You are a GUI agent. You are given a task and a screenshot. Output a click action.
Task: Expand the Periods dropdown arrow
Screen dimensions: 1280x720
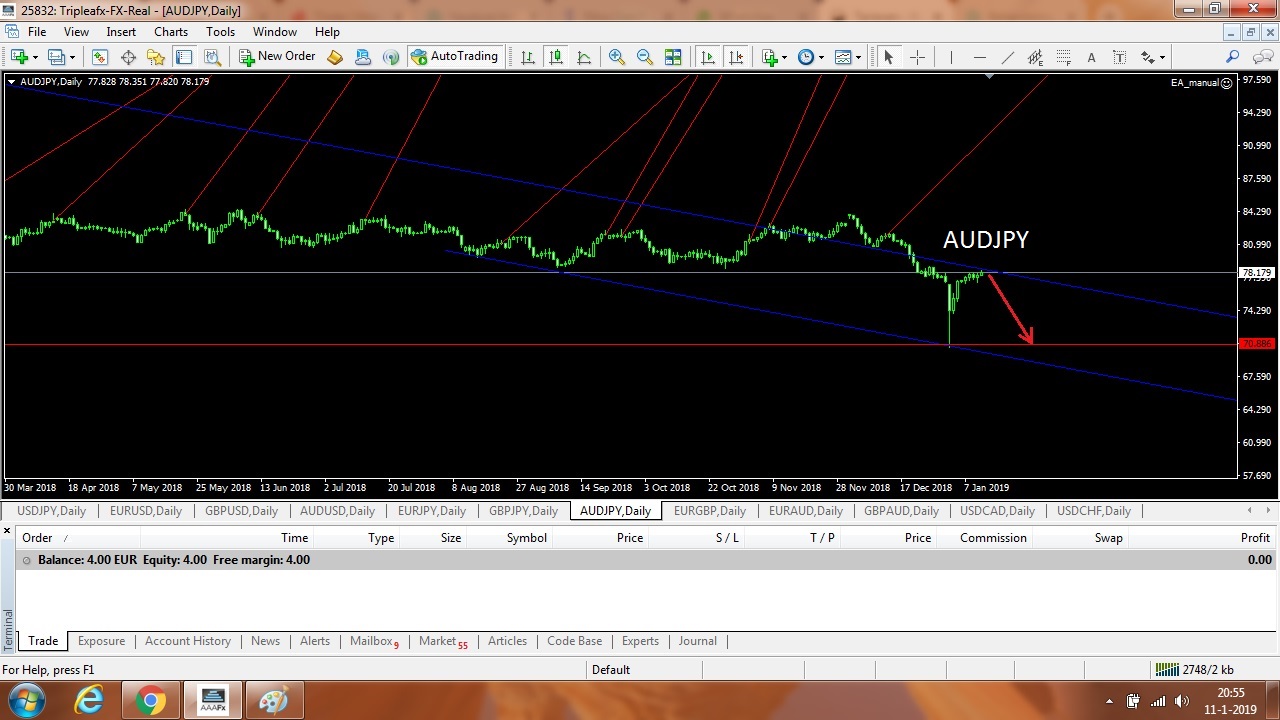click(822, 57)
